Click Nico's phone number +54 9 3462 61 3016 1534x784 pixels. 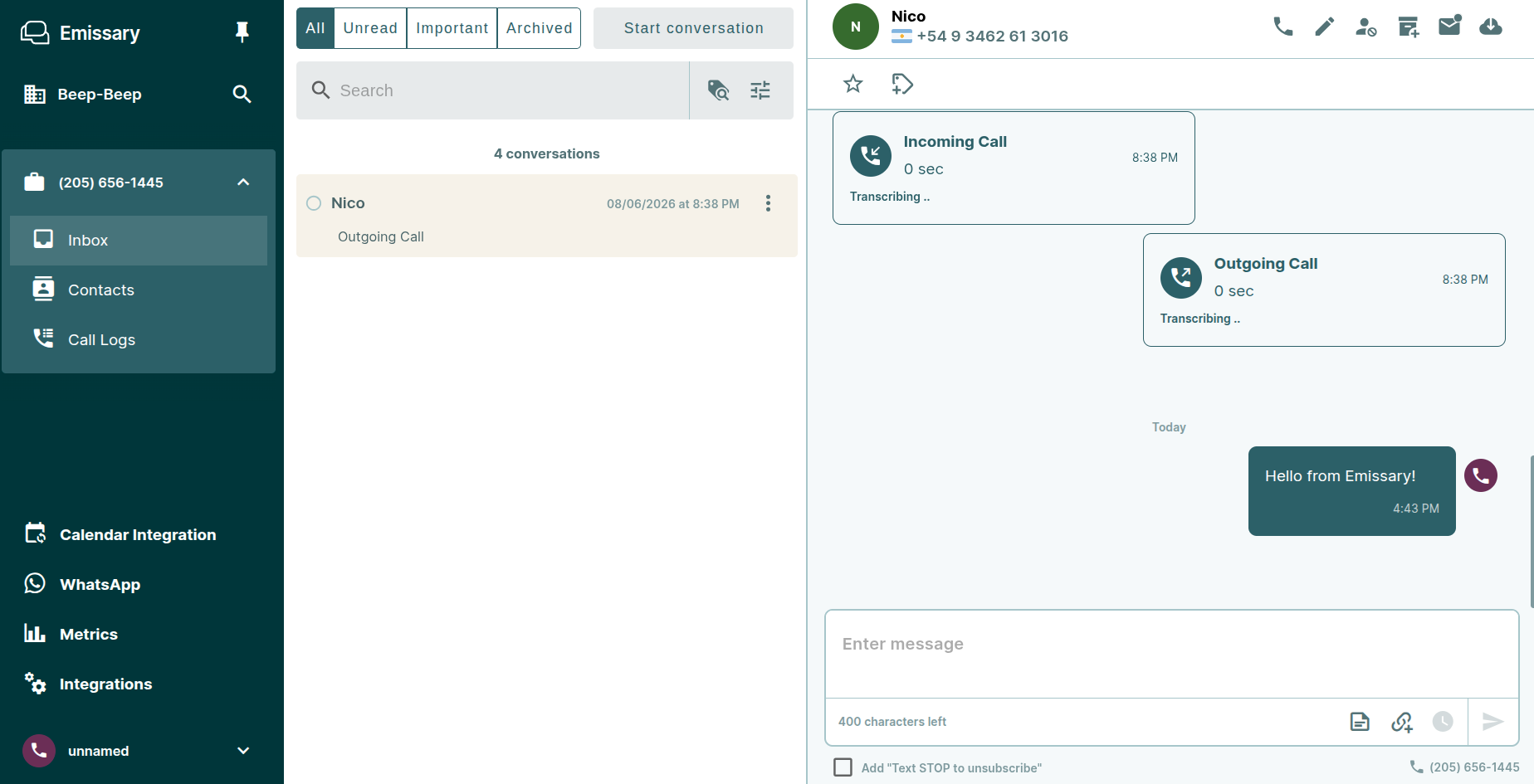[x=992, y=37]
